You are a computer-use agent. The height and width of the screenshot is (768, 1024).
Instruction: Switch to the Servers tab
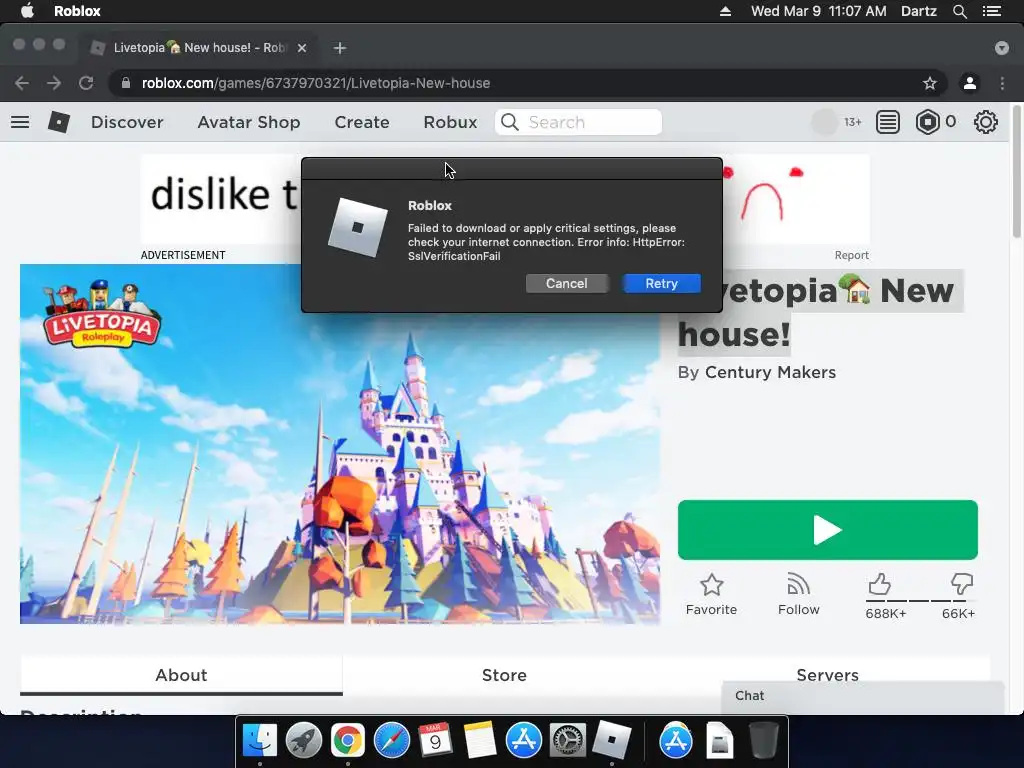[x=827, y=674]
